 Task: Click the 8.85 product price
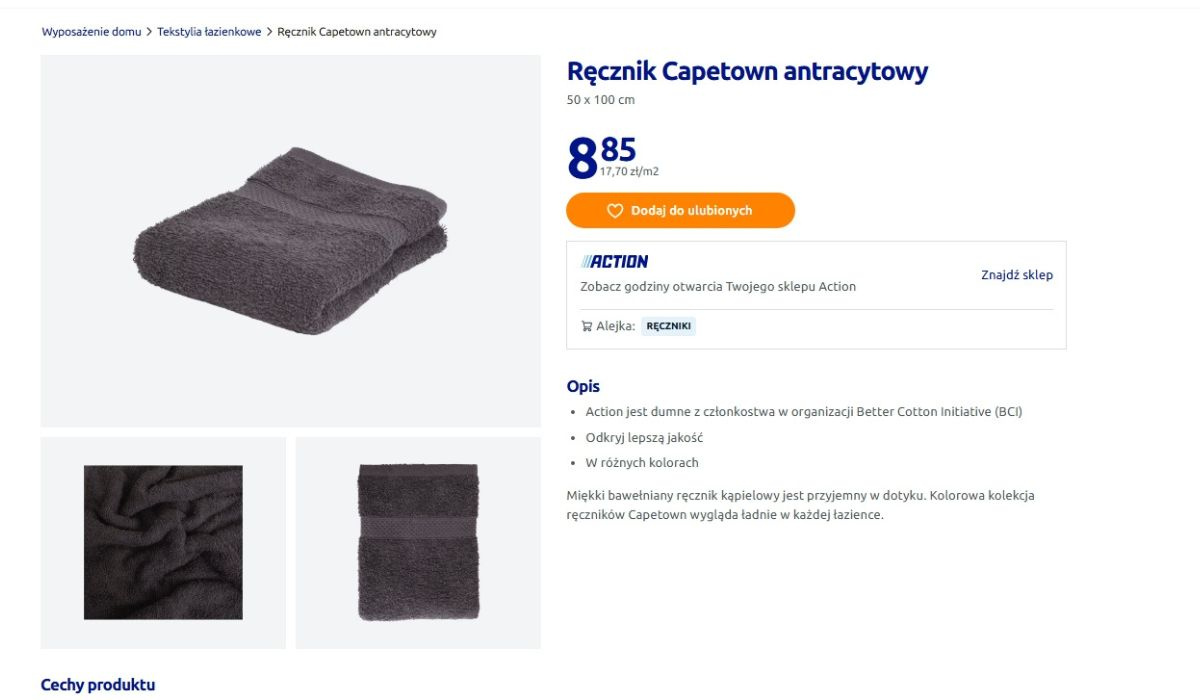(600, 157)
